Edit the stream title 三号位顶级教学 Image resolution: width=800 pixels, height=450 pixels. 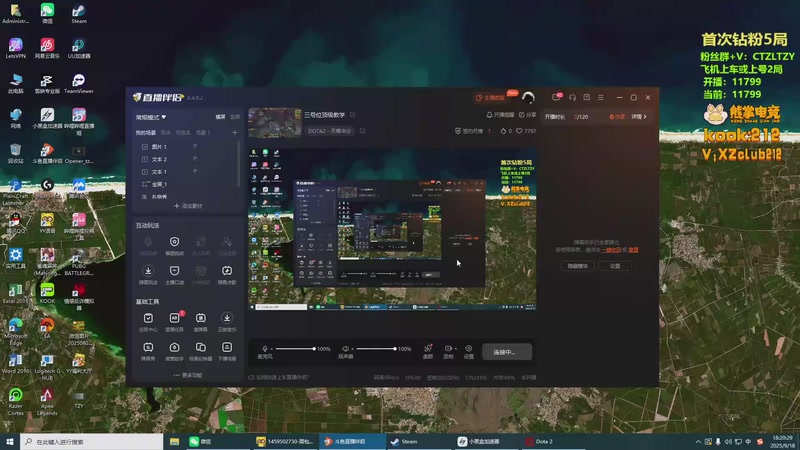(353, 115)
